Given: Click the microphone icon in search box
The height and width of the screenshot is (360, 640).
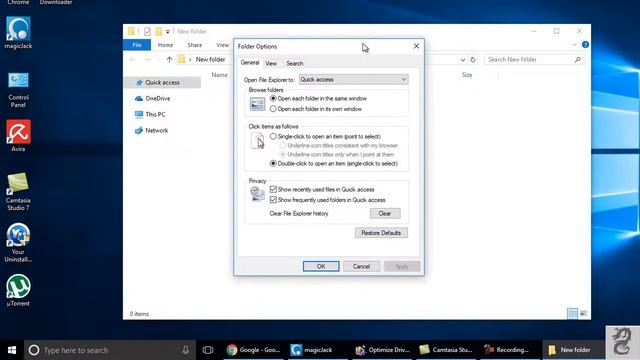Looking at the screenshot, I should pos(185,350).
